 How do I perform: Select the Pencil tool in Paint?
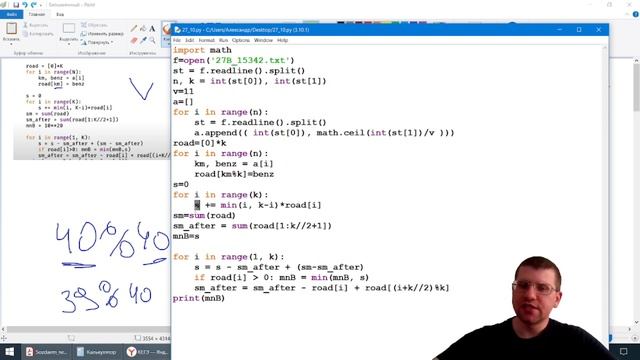click(x=134, y=28)
